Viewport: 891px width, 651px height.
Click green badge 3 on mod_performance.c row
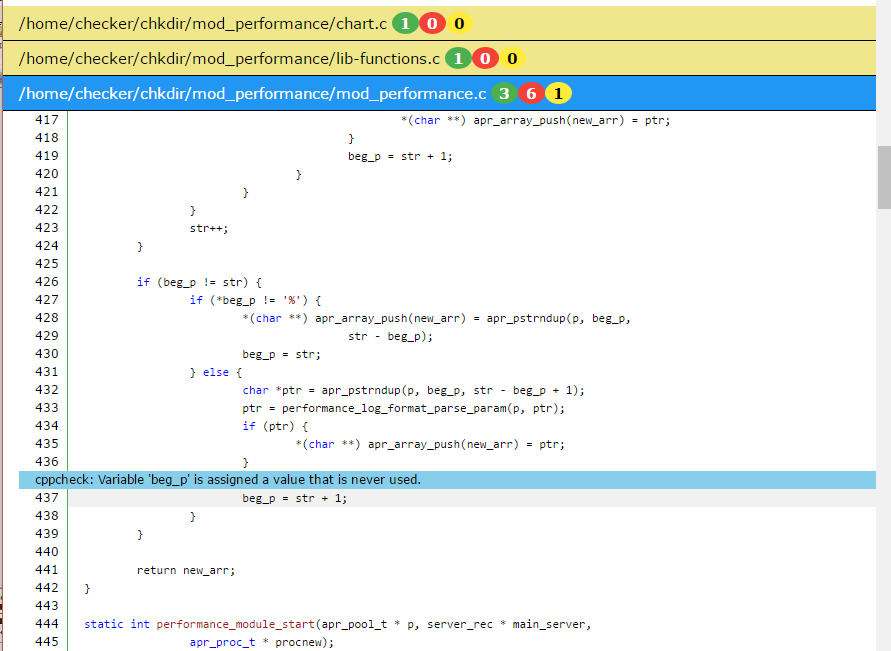[504, 94]
